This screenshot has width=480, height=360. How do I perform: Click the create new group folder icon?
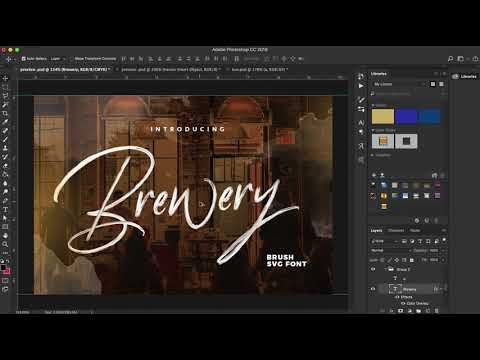[419, 311]
